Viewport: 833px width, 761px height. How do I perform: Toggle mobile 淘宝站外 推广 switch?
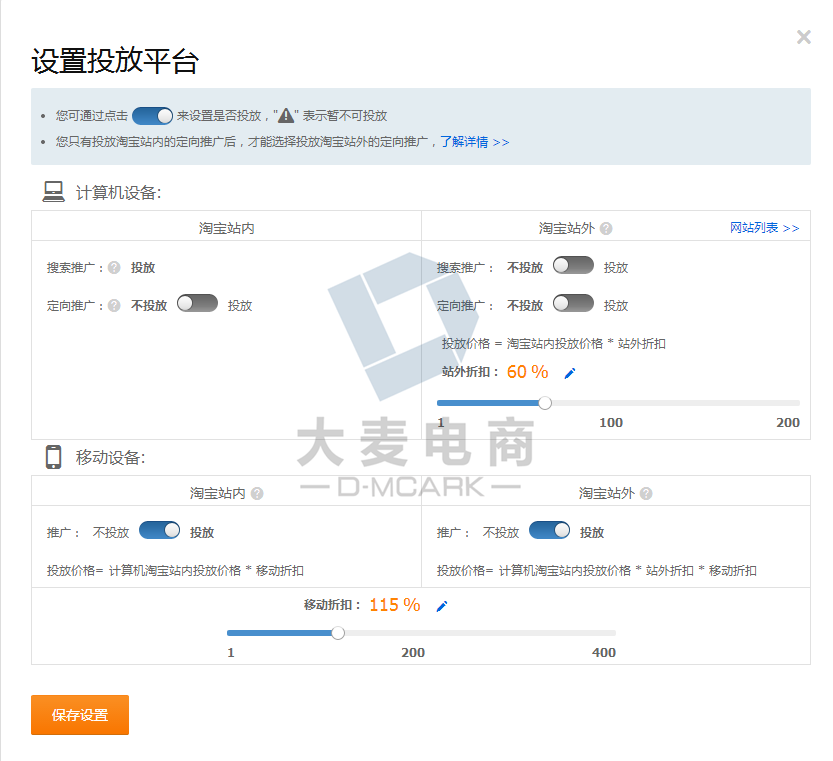pos(549,530)
